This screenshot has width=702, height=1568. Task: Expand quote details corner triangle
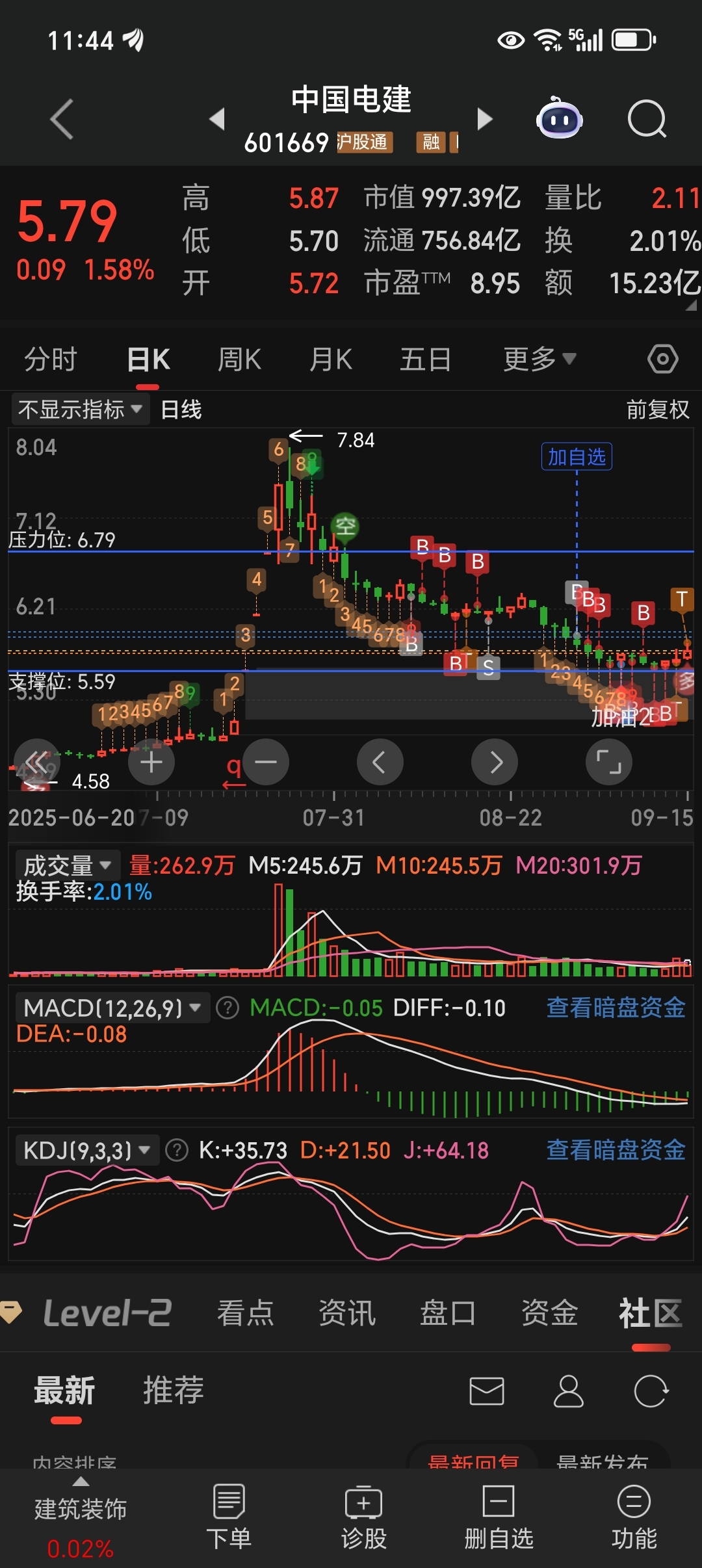pyautogui.click(x=691, y=305)
